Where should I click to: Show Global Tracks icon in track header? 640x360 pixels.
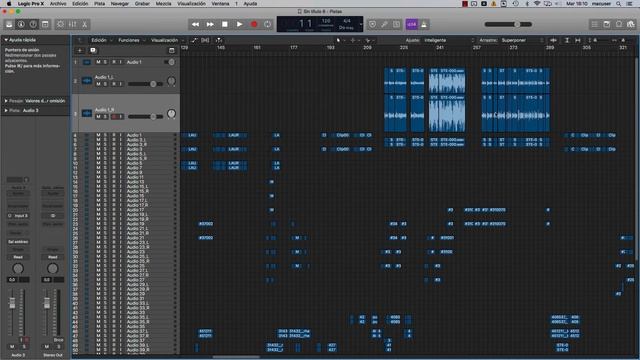[x=171, y=50]
